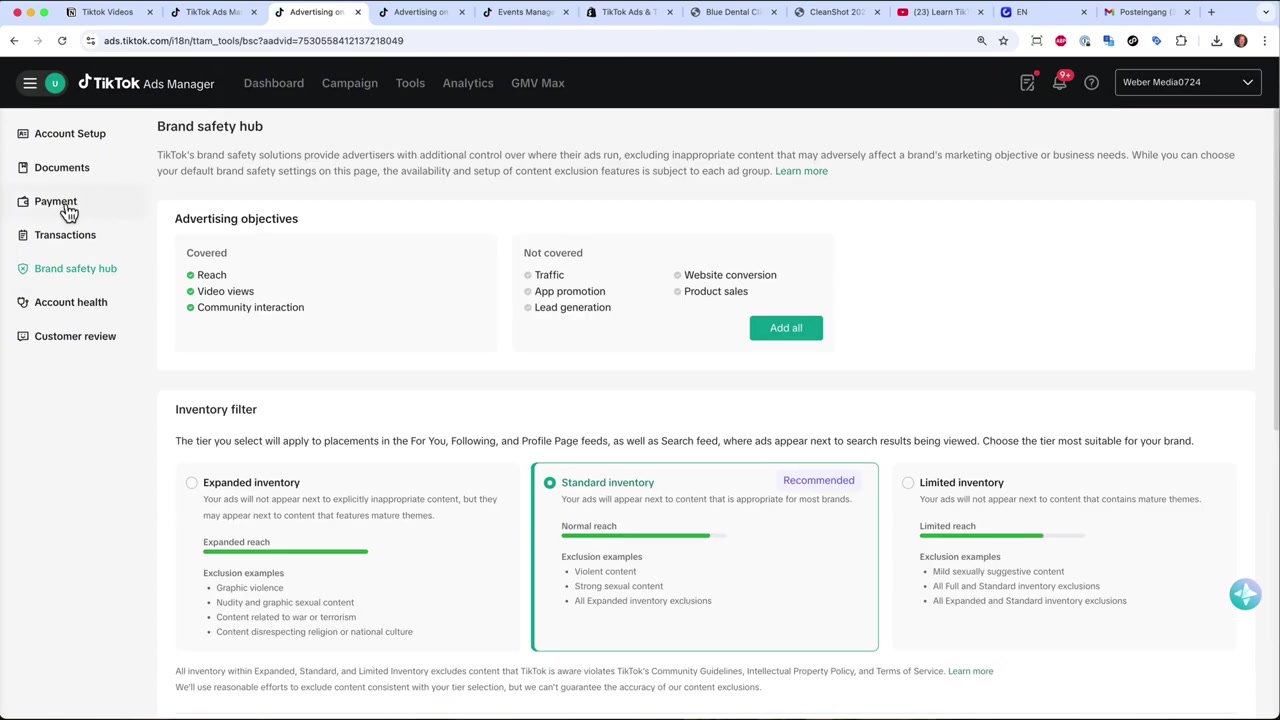Close the Tiktok Videos browser tab

tap(150, 12)
